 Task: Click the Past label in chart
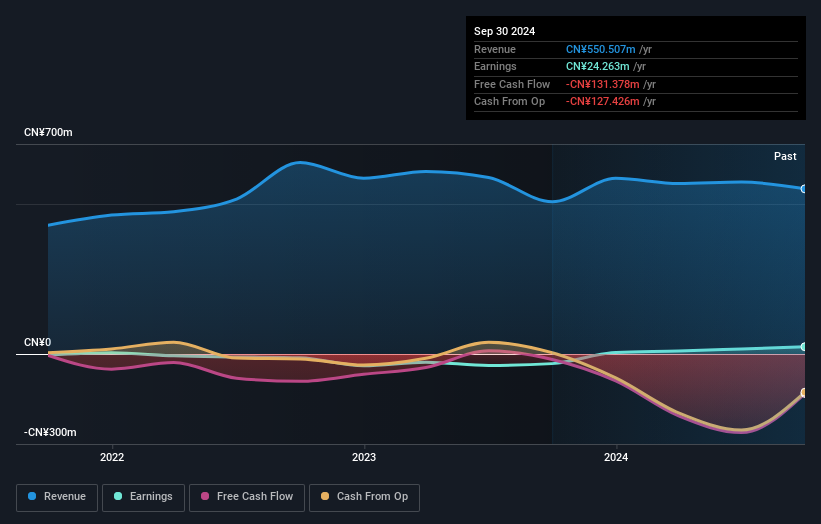click(785, 156)
